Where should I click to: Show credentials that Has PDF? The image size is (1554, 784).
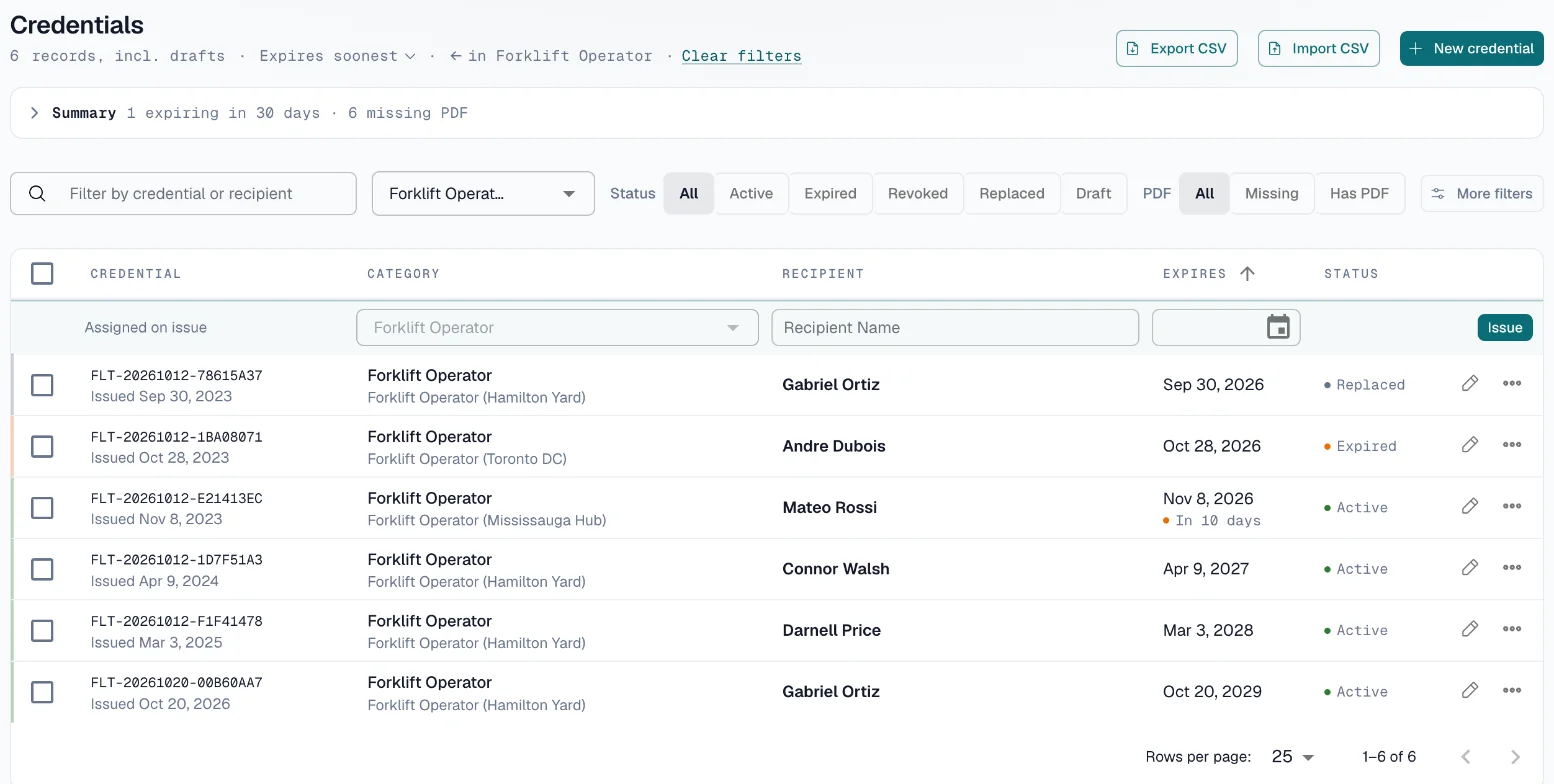(x=1359, y=194)
